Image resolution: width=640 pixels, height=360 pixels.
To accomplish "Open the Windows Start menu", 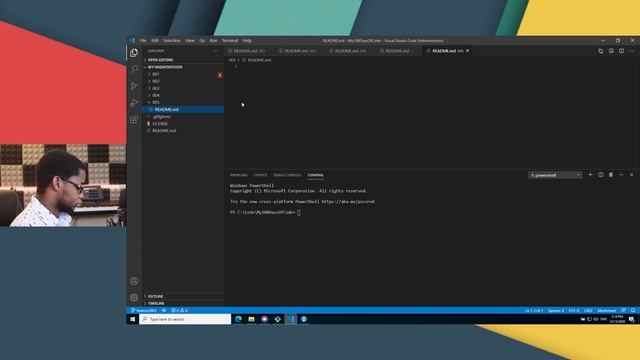I will click(x=133, y=319).
